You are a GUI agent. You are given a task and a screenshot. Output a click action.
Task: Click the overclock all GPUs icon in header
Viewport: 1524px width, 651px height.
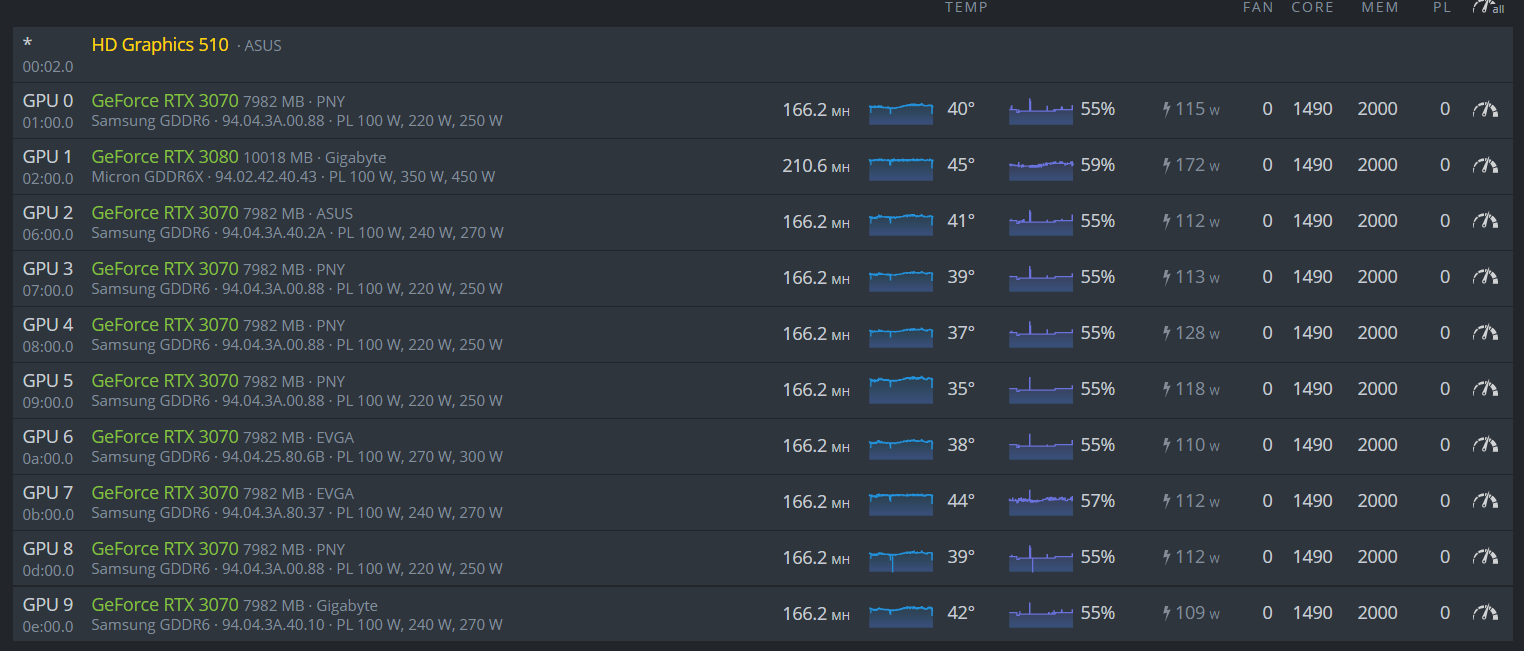1487,8
